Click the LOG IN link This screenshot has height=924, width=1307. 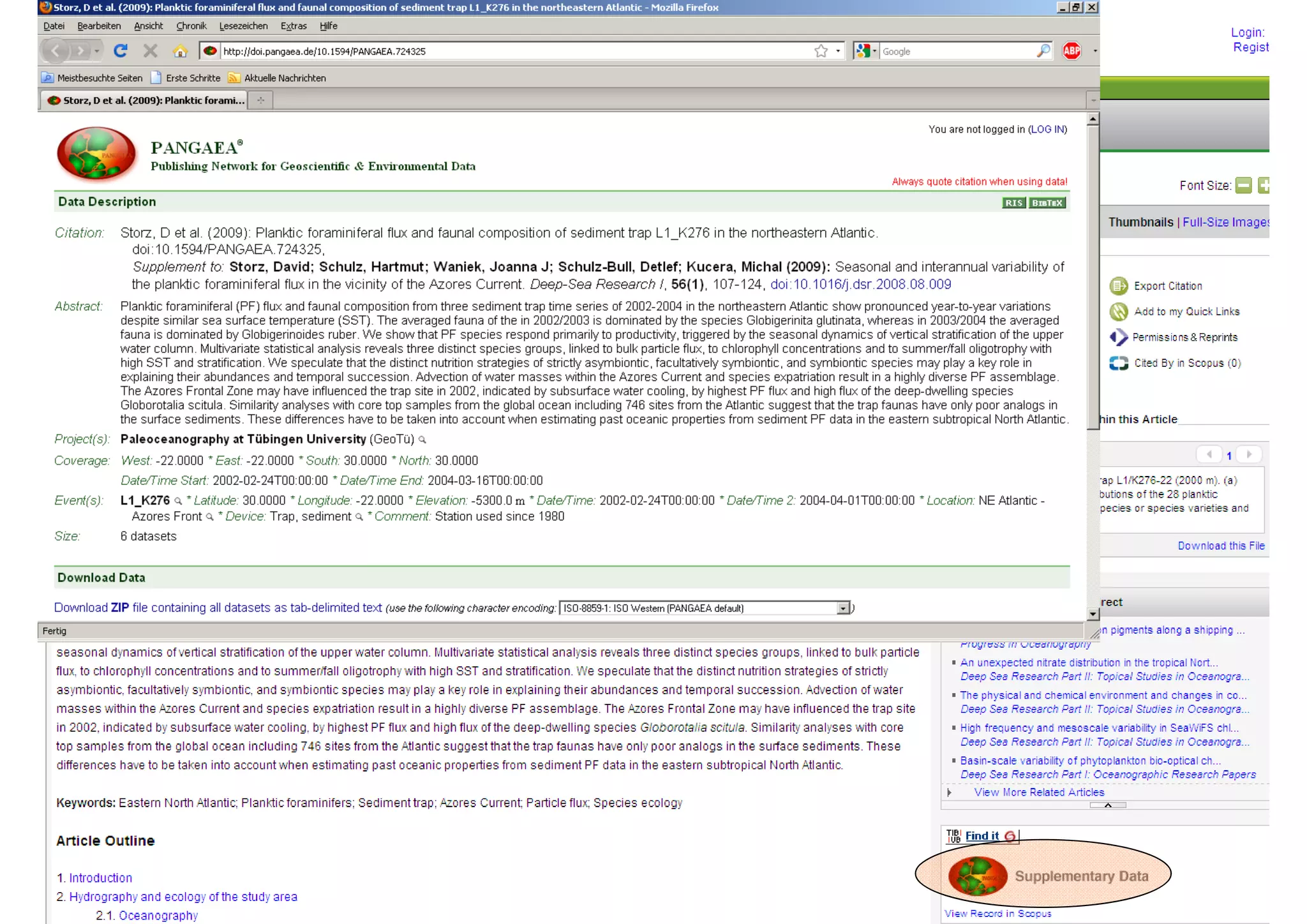coord(1047,130)
